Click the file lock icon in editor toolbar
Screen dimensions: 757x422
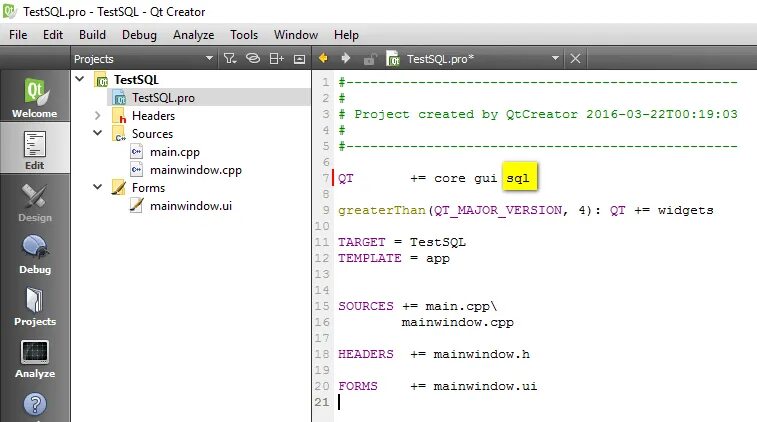point(370,59)
